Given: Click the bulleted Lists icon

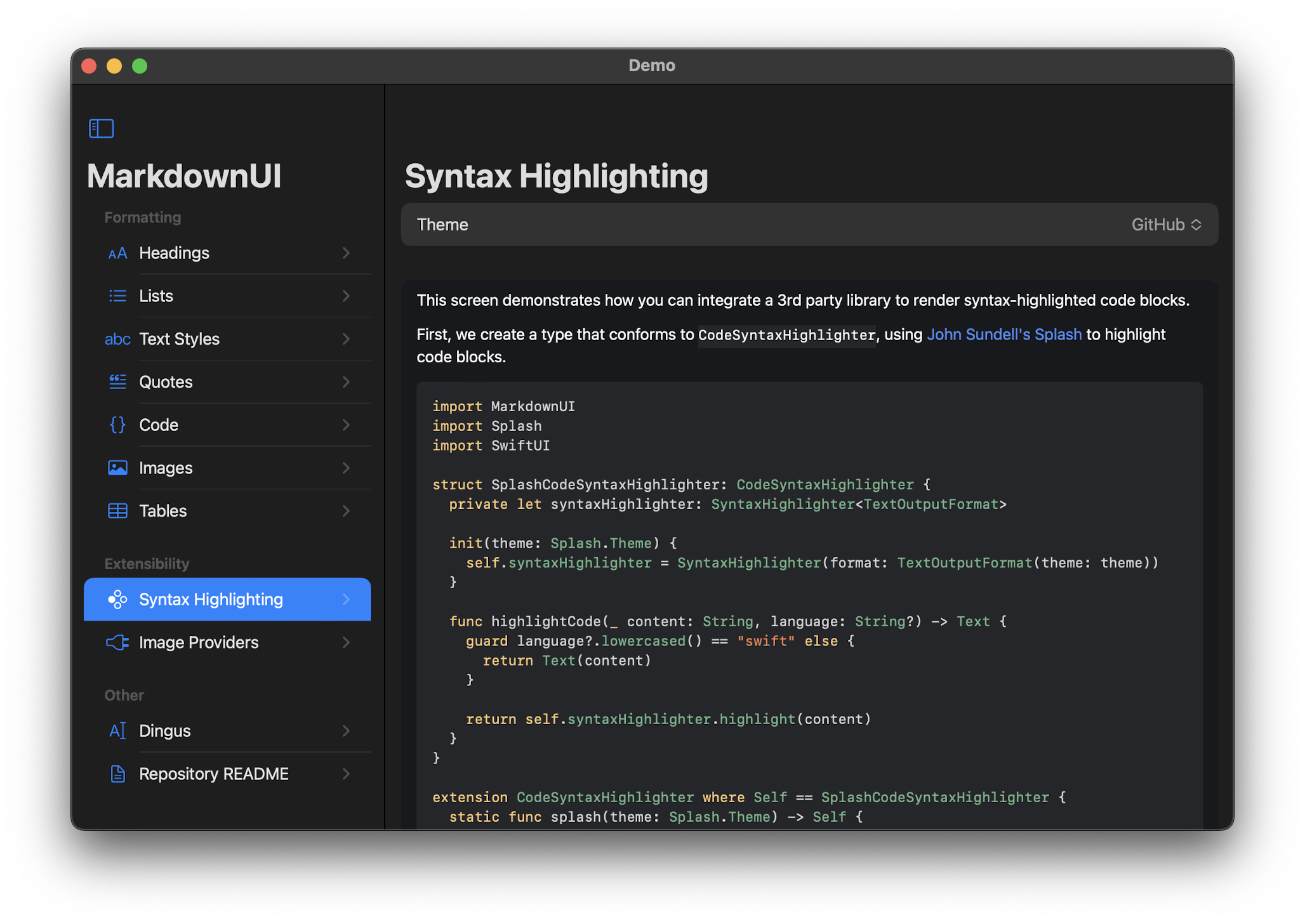Looking at the screenshot, I should (117, 296).
